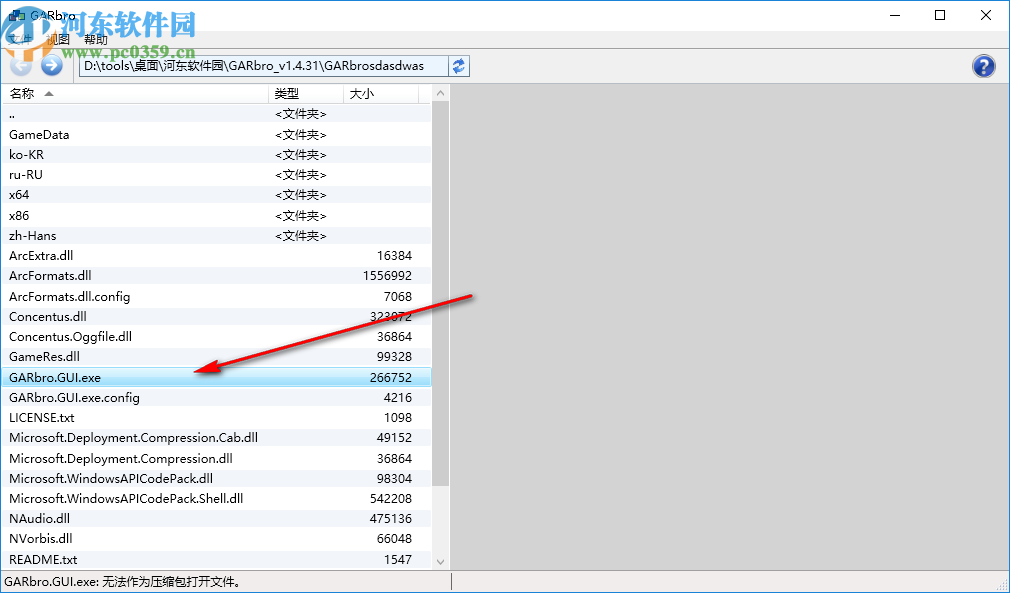This screenshot has height=593, width=1010.
Task: Close the GARbro window
Action: (x=986, y=15)
